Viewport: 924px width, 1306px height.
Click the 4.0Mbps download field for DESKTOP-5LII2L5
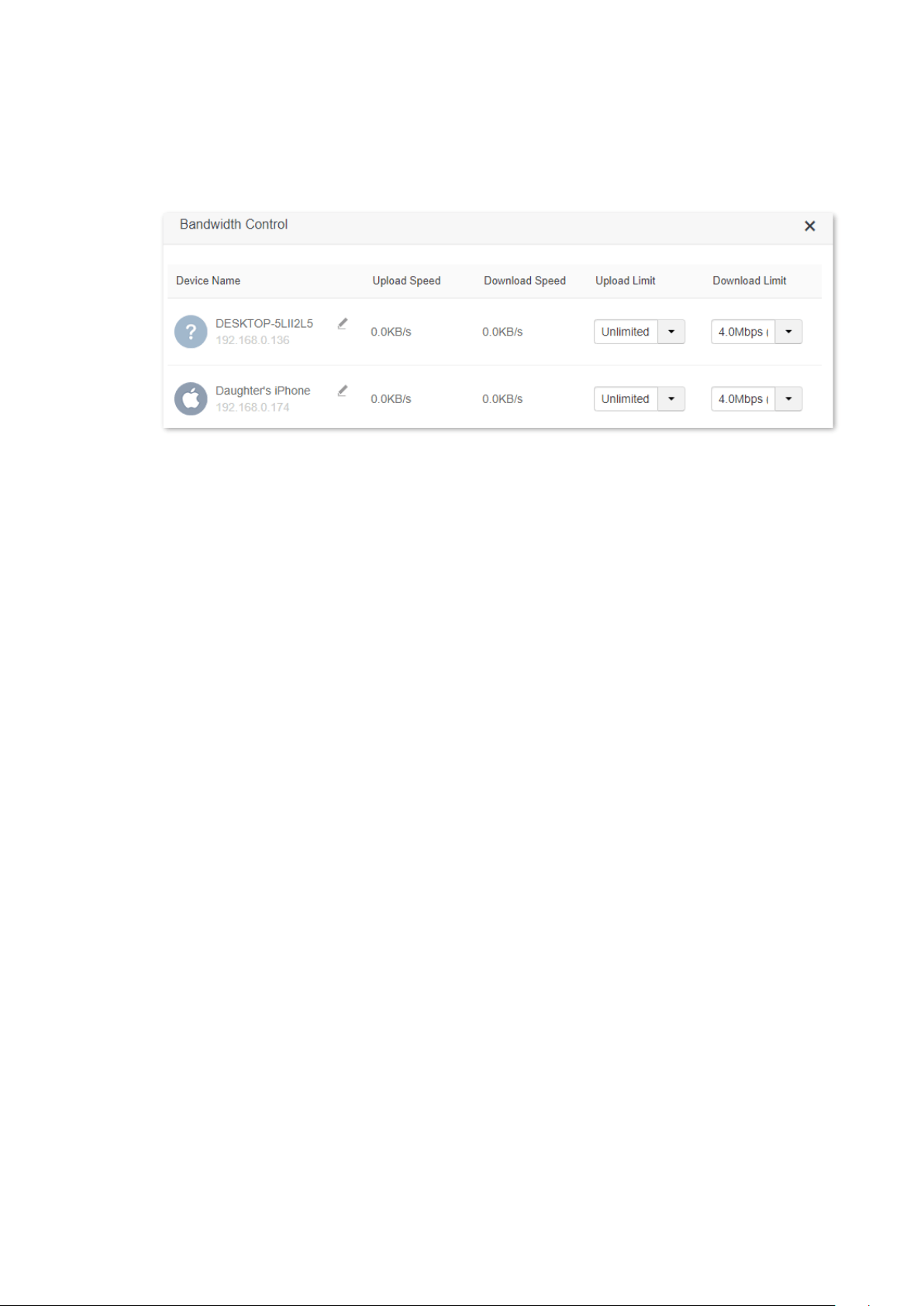click(743, 332)
